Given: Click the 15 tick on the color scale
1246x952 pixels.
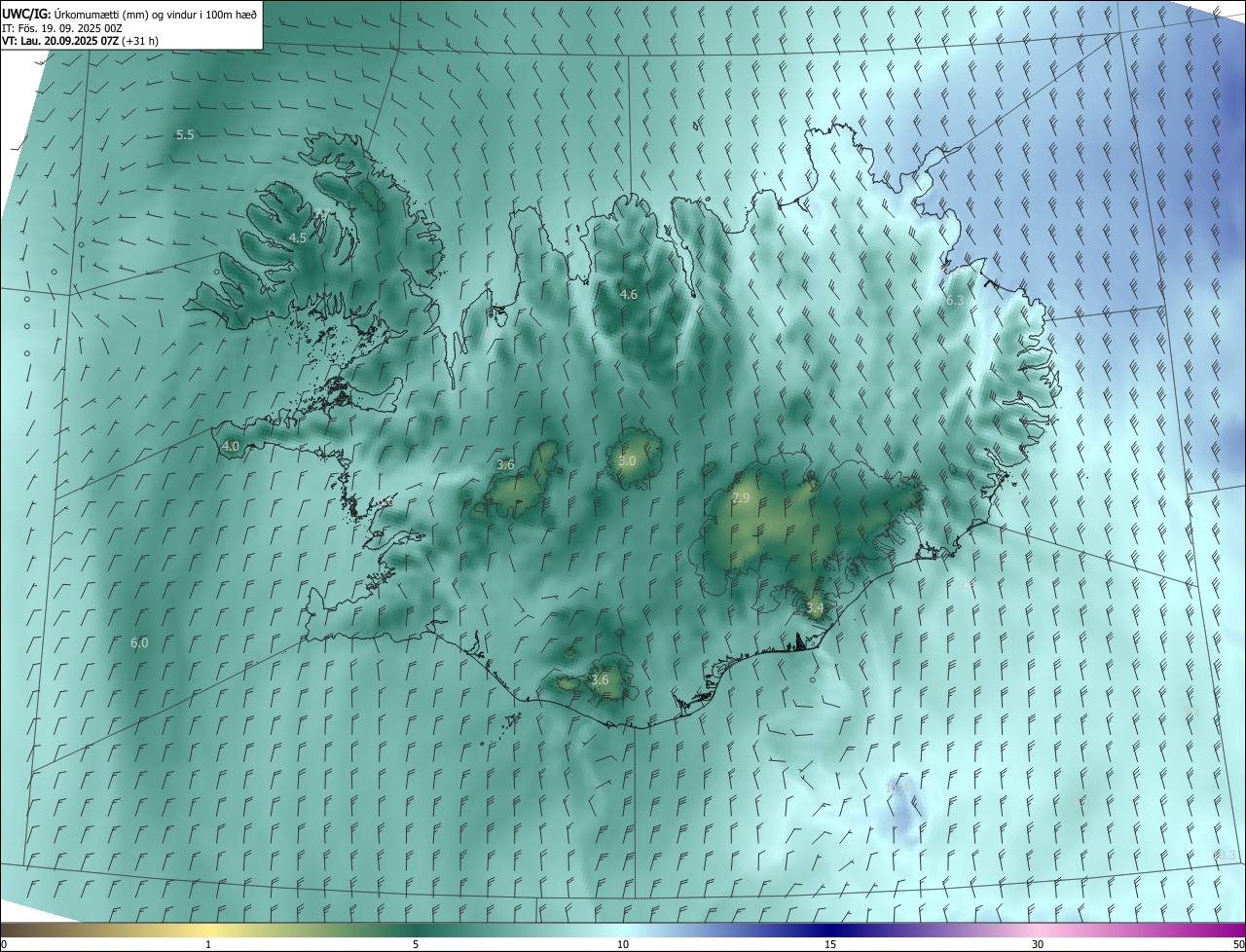Looking at the screenshot, I should click(830, 944).
